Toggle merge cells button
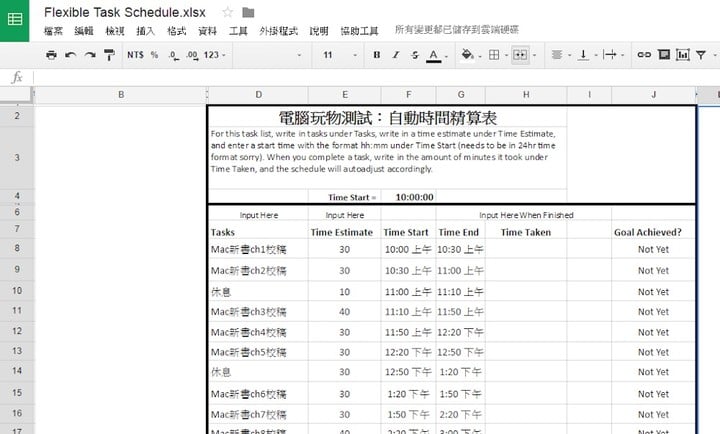The height and width of the screenshot is (434, 720). pos(520,55)
